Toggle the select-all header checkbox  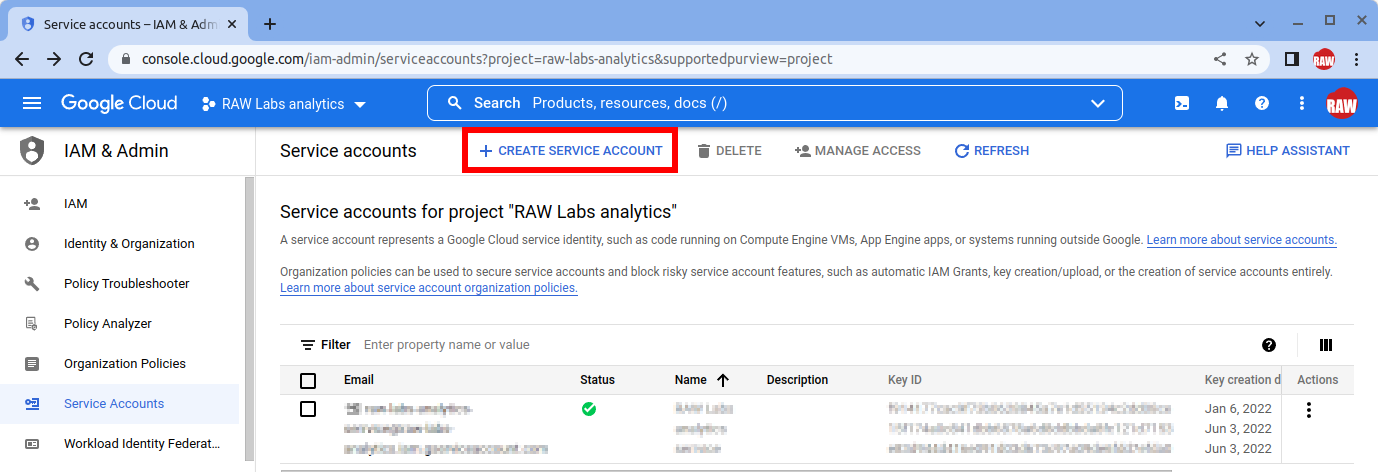(308, 381)
